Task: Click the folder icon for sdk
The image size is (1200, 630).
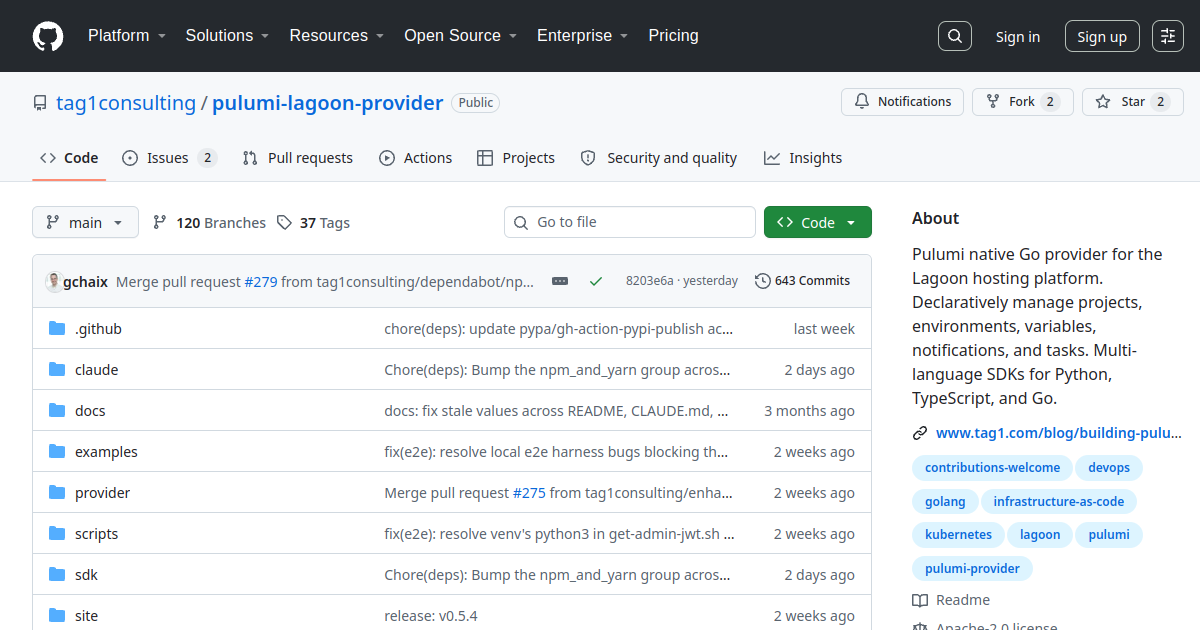Action: pyautogui.click(x=57, y=575)
